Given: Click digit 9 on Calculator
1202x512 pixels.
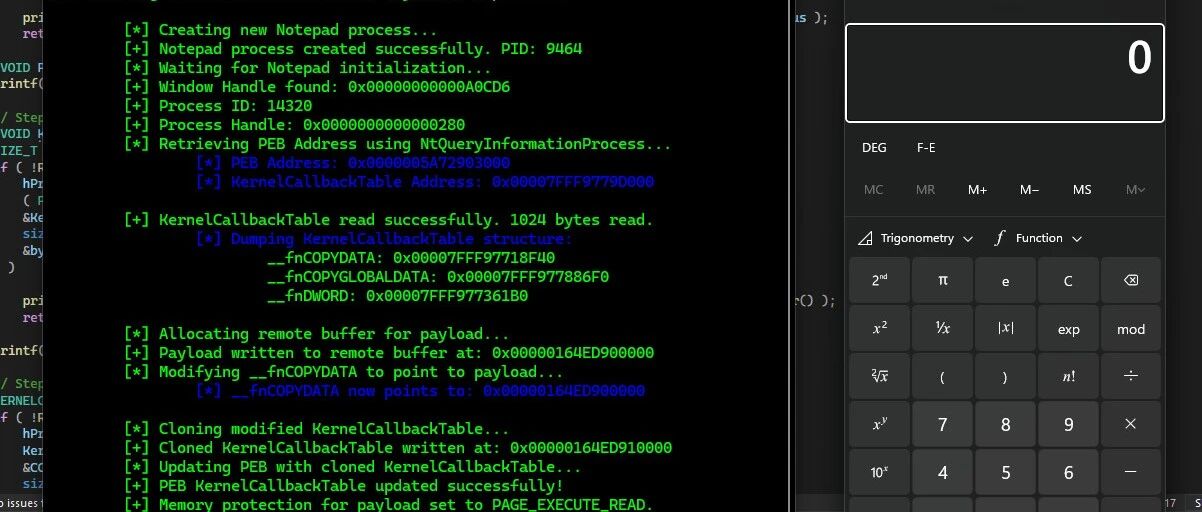Looking at the screenshot, I should click(1068, 425).
